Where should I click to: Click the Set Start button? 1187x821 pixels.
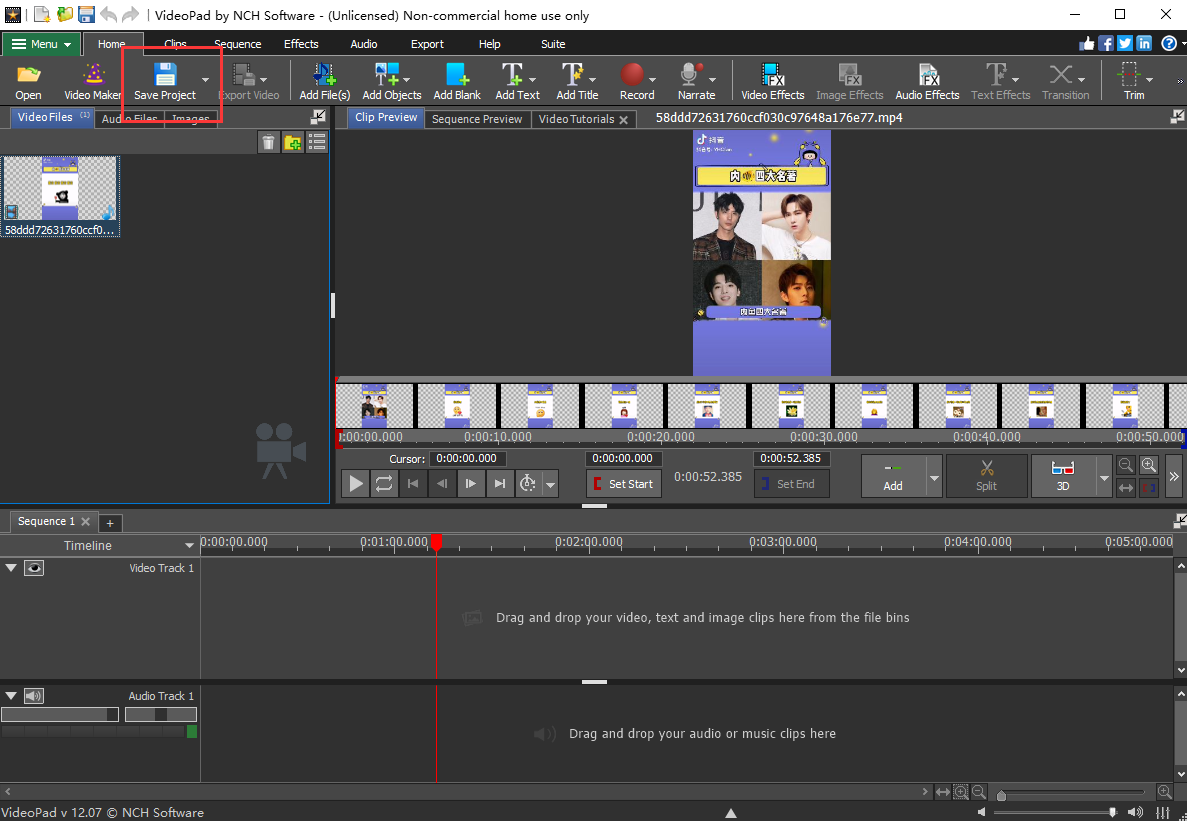tap(623, 484)
